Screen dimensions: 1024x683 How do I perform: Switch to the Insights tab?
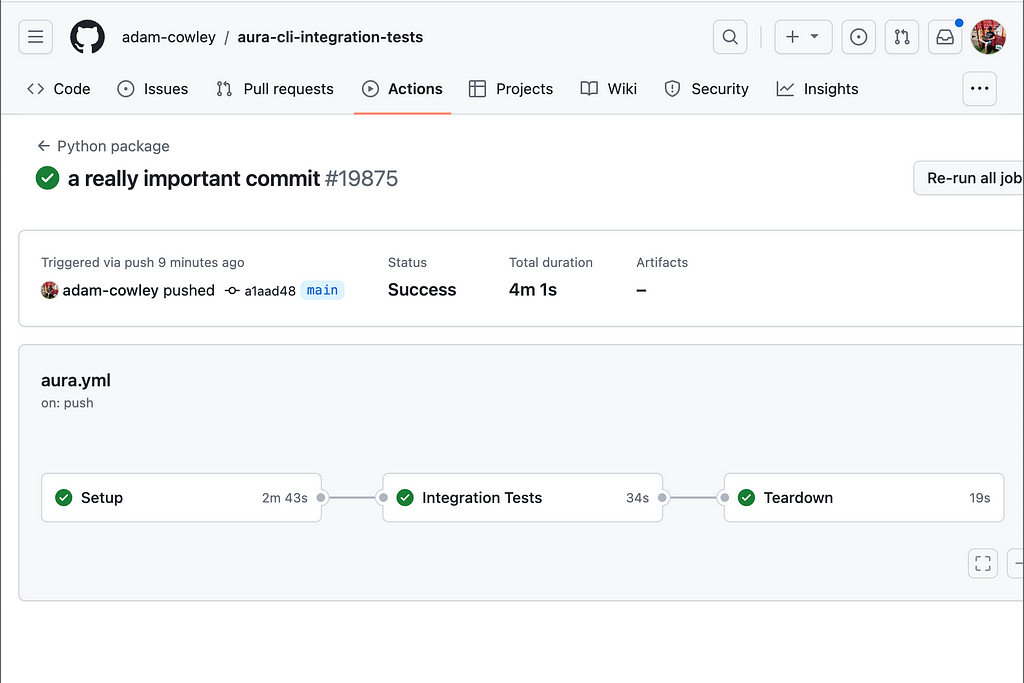[x=818, y=89]
